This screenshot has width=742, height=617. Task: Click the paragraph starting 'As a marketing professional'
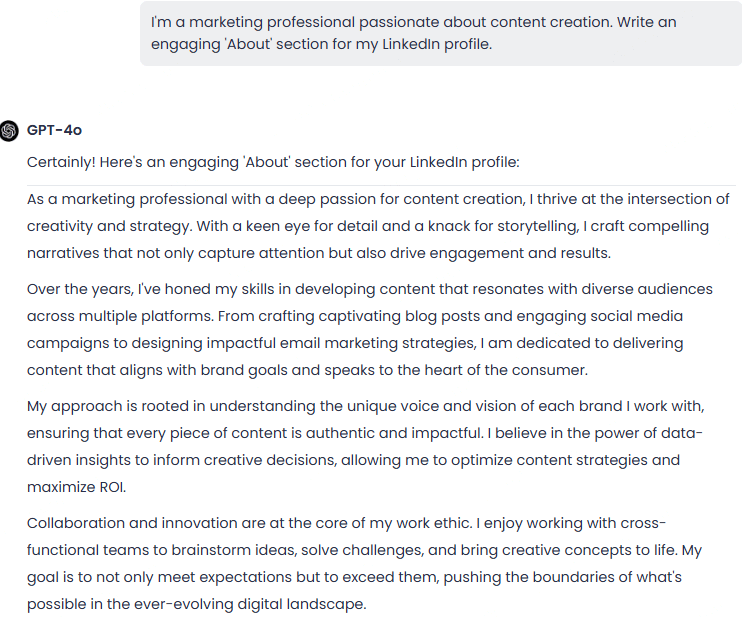pyautogui.click(x=378, y=226)
